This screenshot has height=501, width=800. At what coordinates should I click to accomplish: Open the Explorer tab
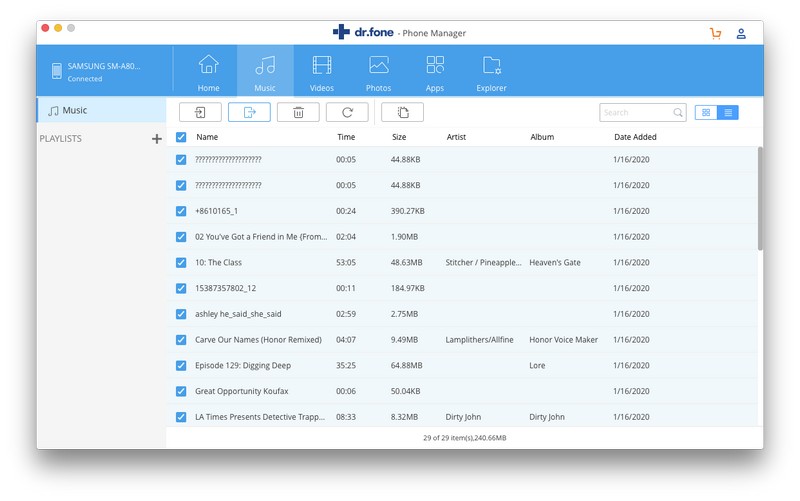(491, 71)
